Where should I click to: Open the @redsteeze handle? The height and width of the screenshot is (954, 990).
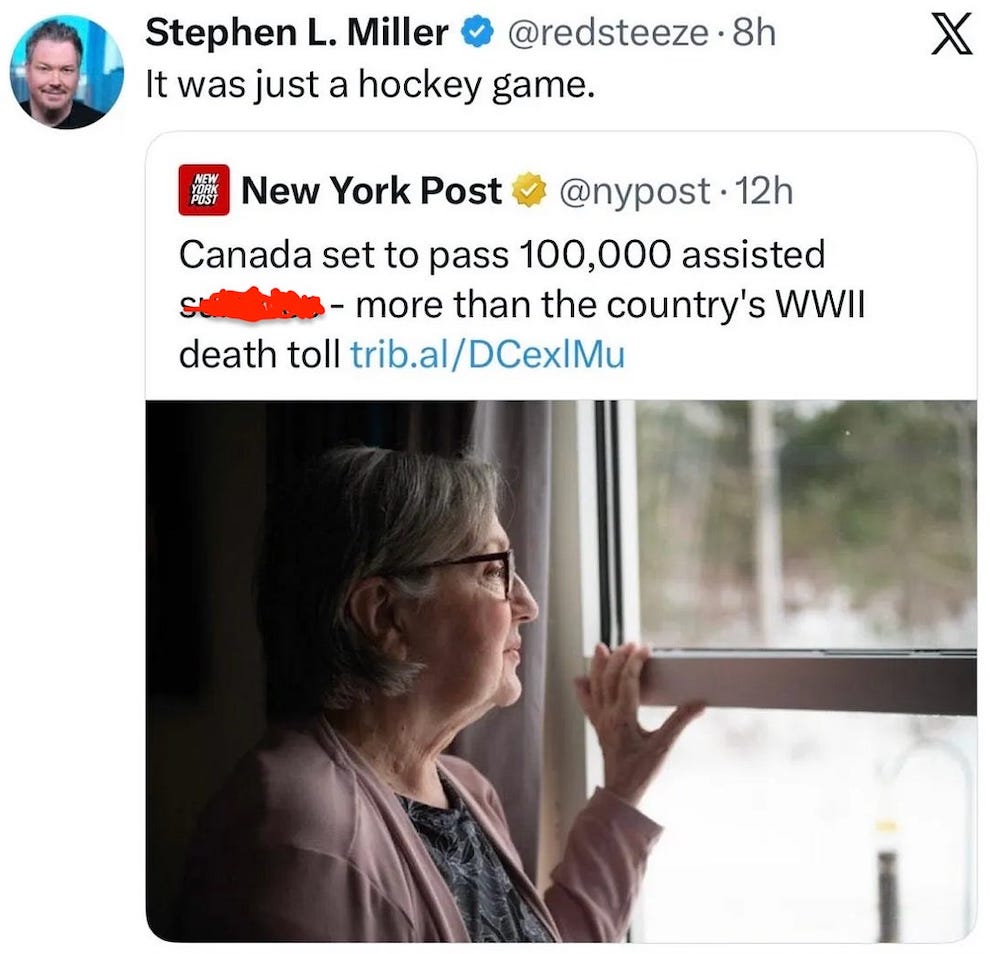click(608, 34)
